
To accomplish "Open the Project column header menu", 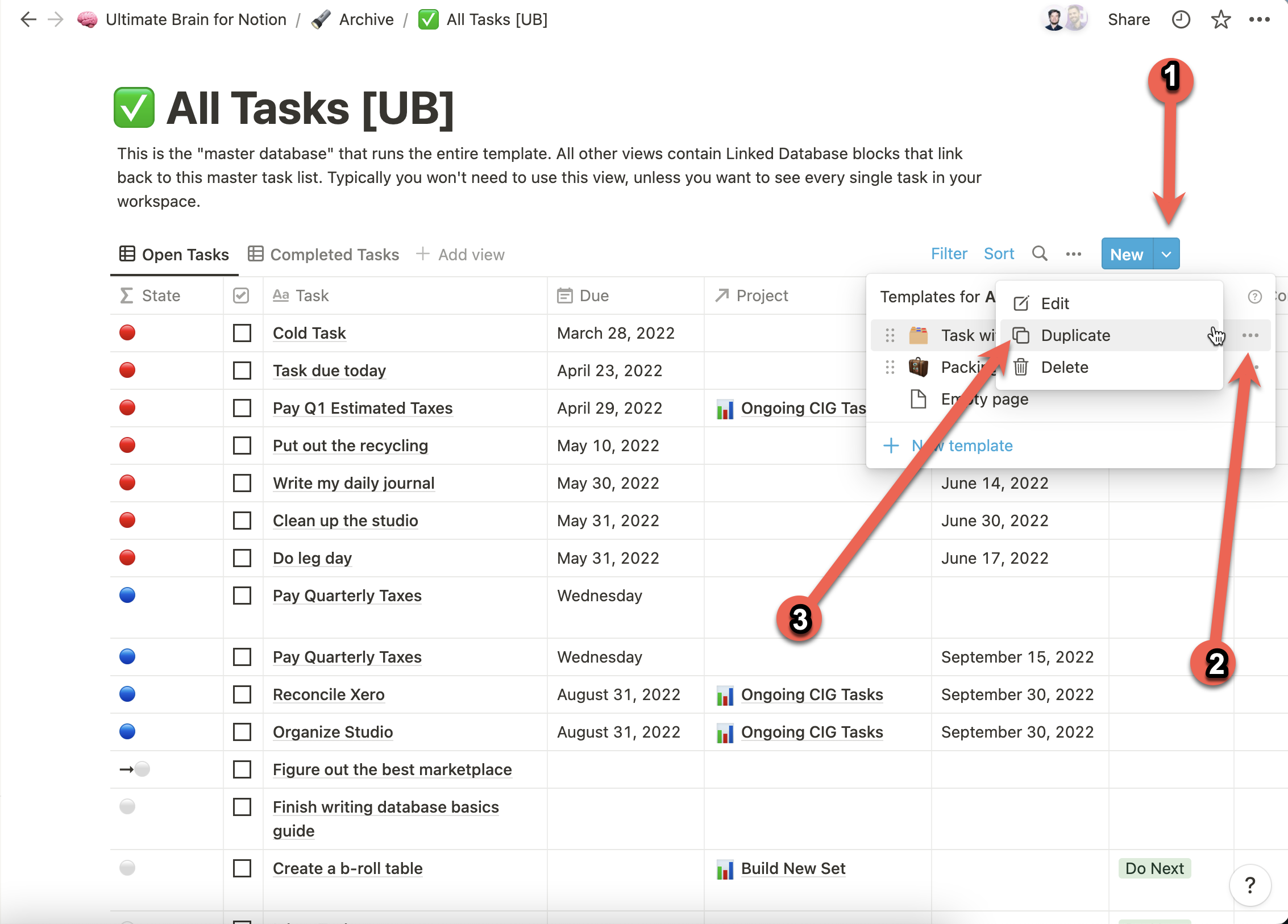I will pyautogui.click(x=785, y=295).
